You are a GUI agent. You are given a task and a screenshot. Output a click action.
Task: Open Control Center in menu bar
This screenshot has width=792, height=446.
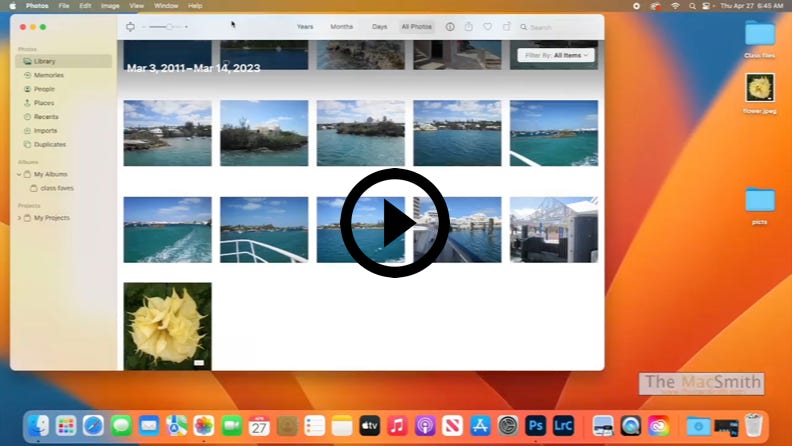[x=706, y=6]
